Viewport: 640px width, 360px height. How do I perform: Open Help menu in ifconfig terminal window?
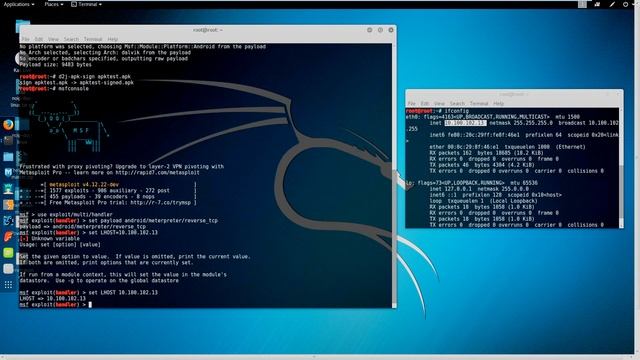click(498, 104)
